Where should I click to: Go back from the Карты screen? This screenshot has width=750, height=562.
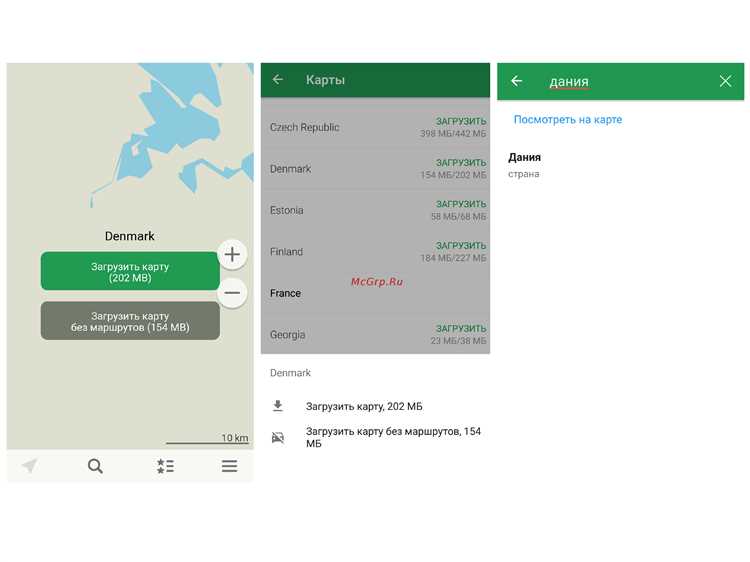(278, 79)
